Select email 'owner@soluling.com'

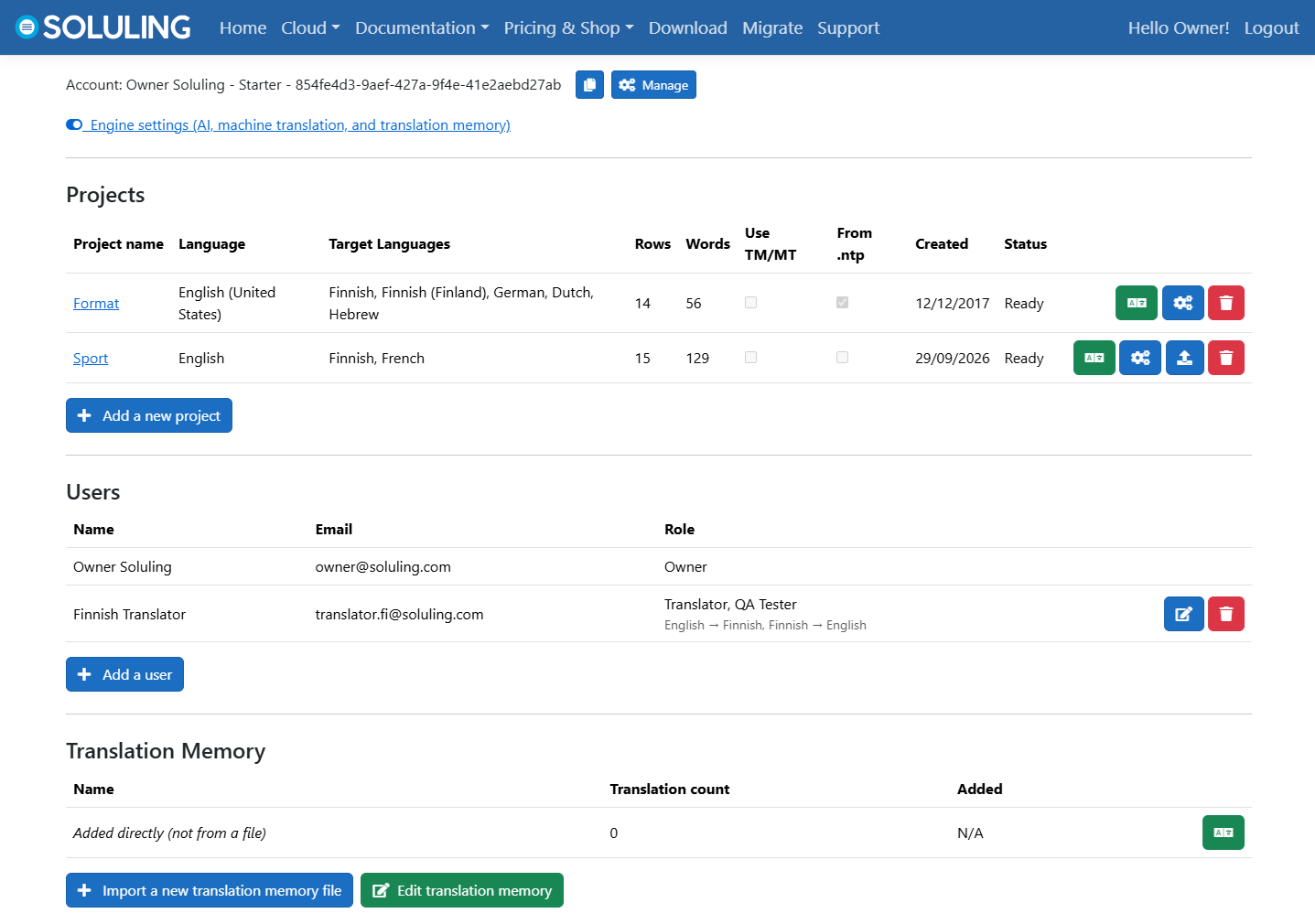(383, 566)
